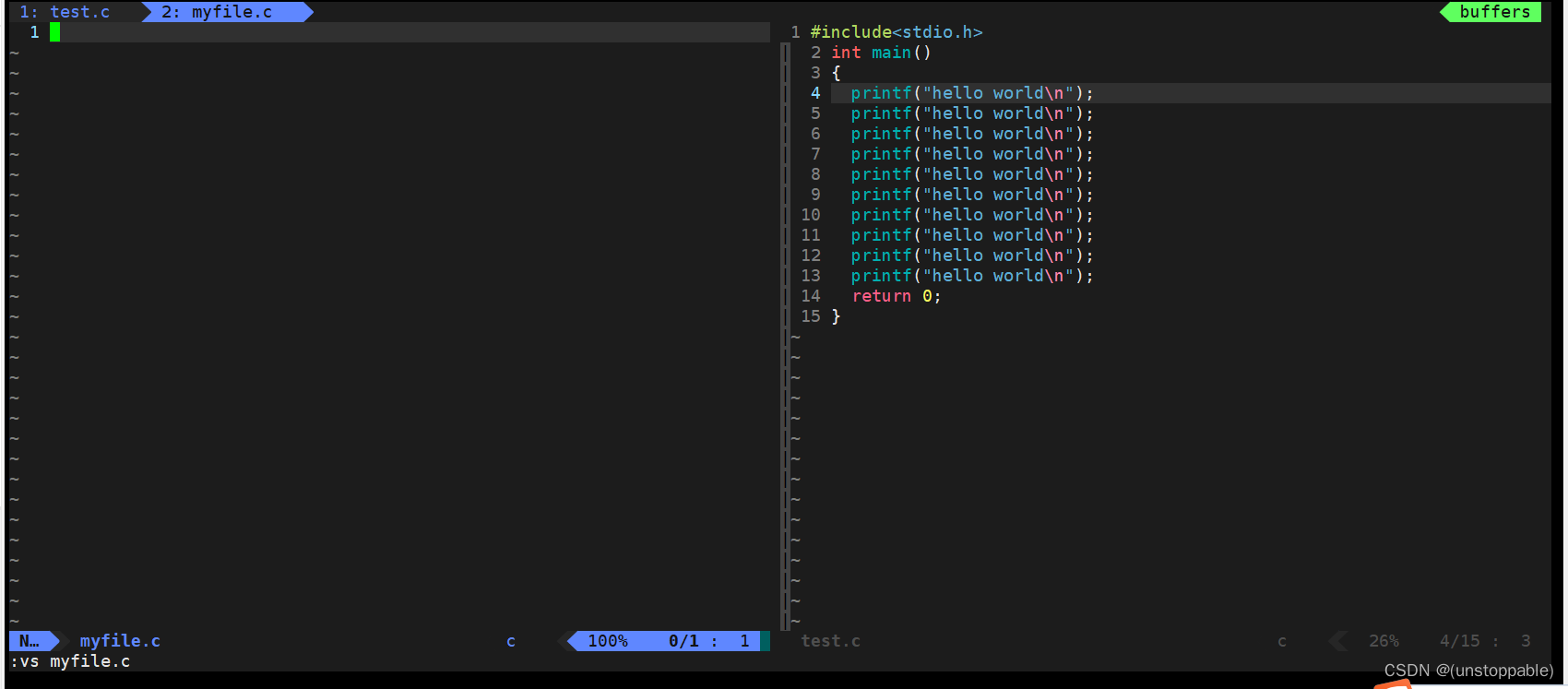Click the test.c name in right status line
The width and height of the screenshot is (1568, 689).
(830, 641)
